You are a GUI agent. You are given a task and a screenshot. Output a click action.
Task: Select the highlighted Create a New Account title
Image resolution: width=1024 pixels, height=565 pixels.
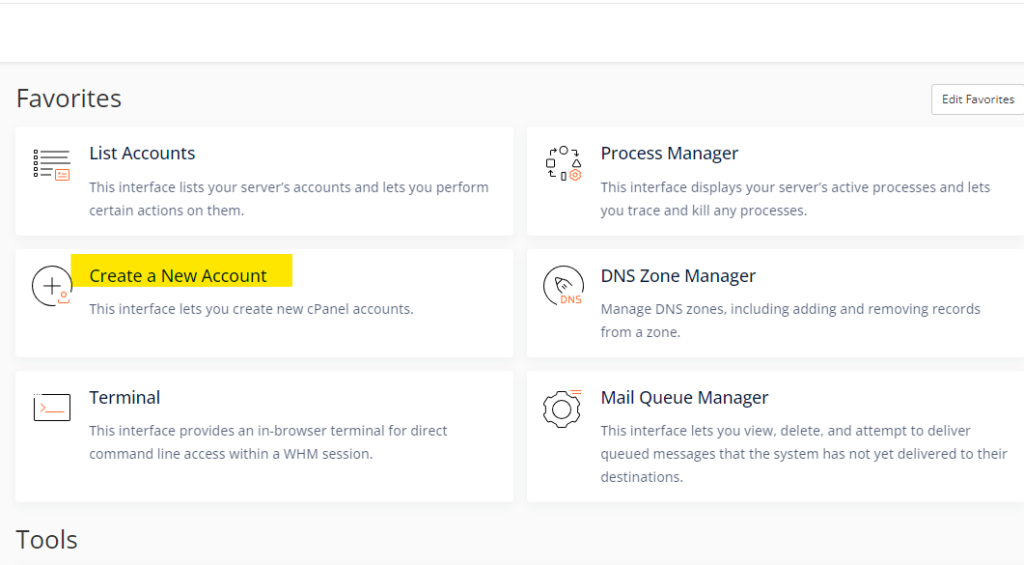click(x=178, y=276)
